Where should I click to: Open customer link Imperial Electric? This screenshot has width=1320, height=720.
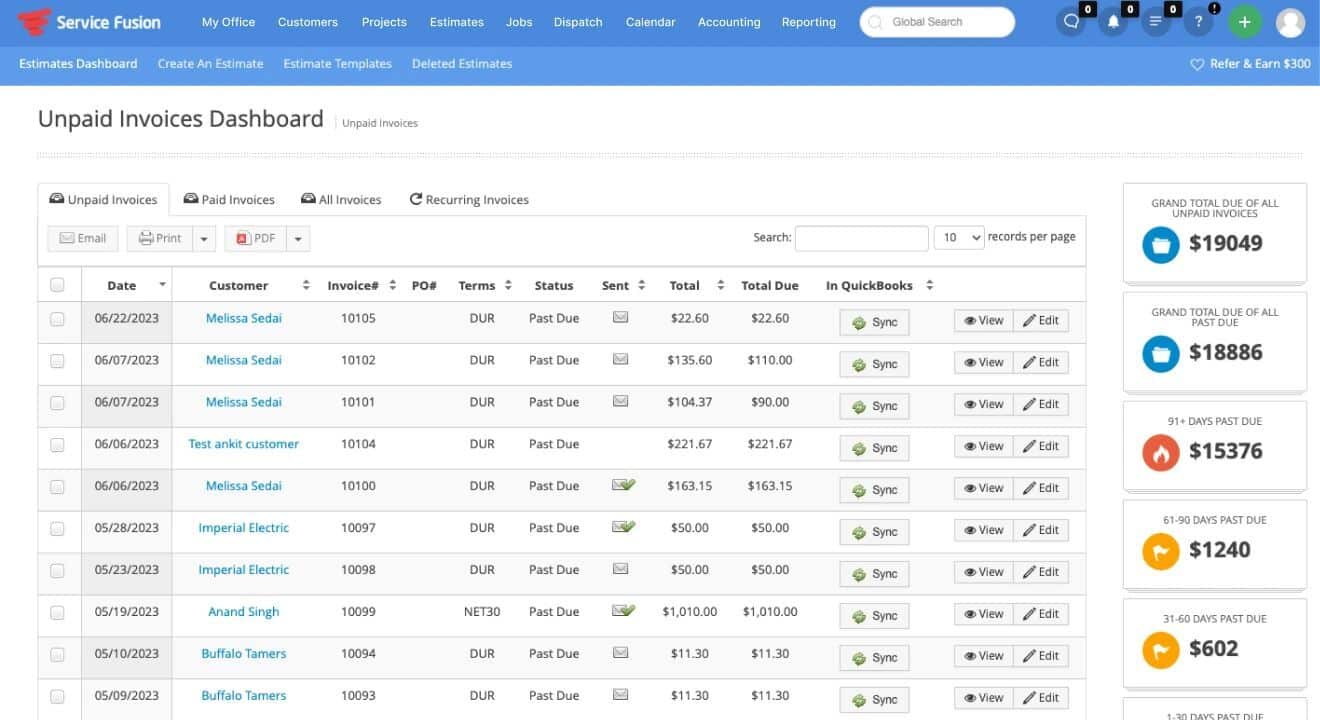click(243, 527)
